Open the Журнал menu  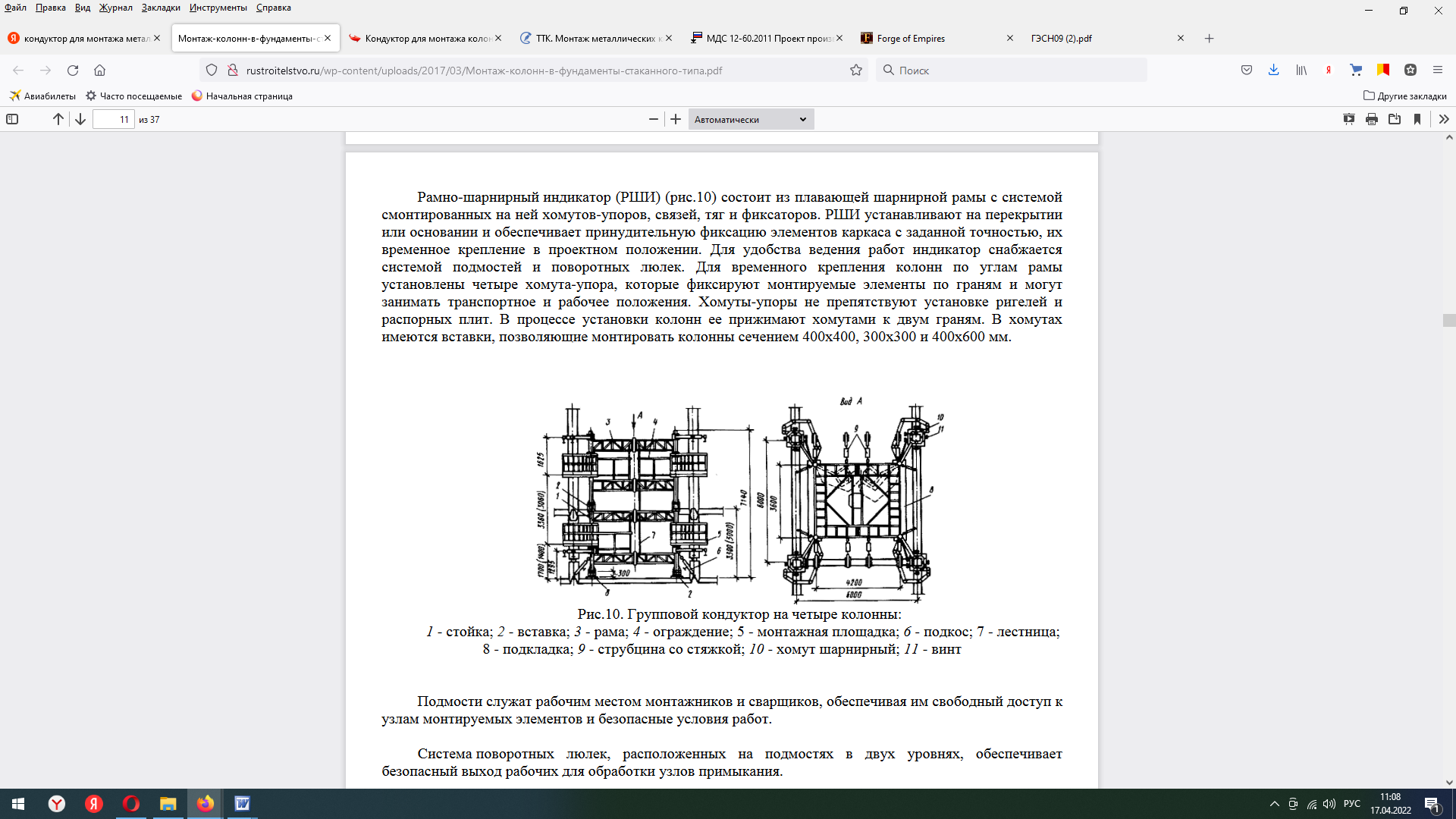tap(116, 8)
